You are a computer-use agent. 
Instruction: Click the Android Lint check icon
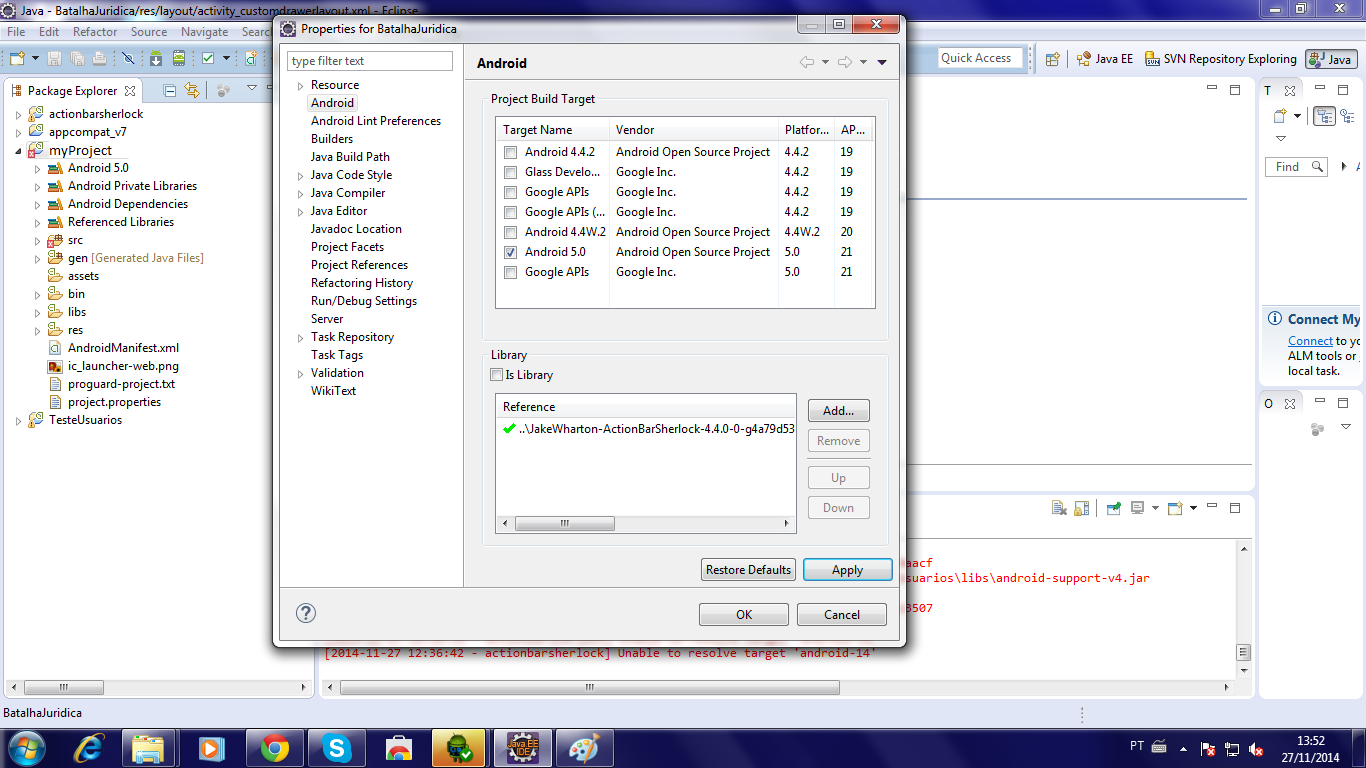[x=208, y=59]
